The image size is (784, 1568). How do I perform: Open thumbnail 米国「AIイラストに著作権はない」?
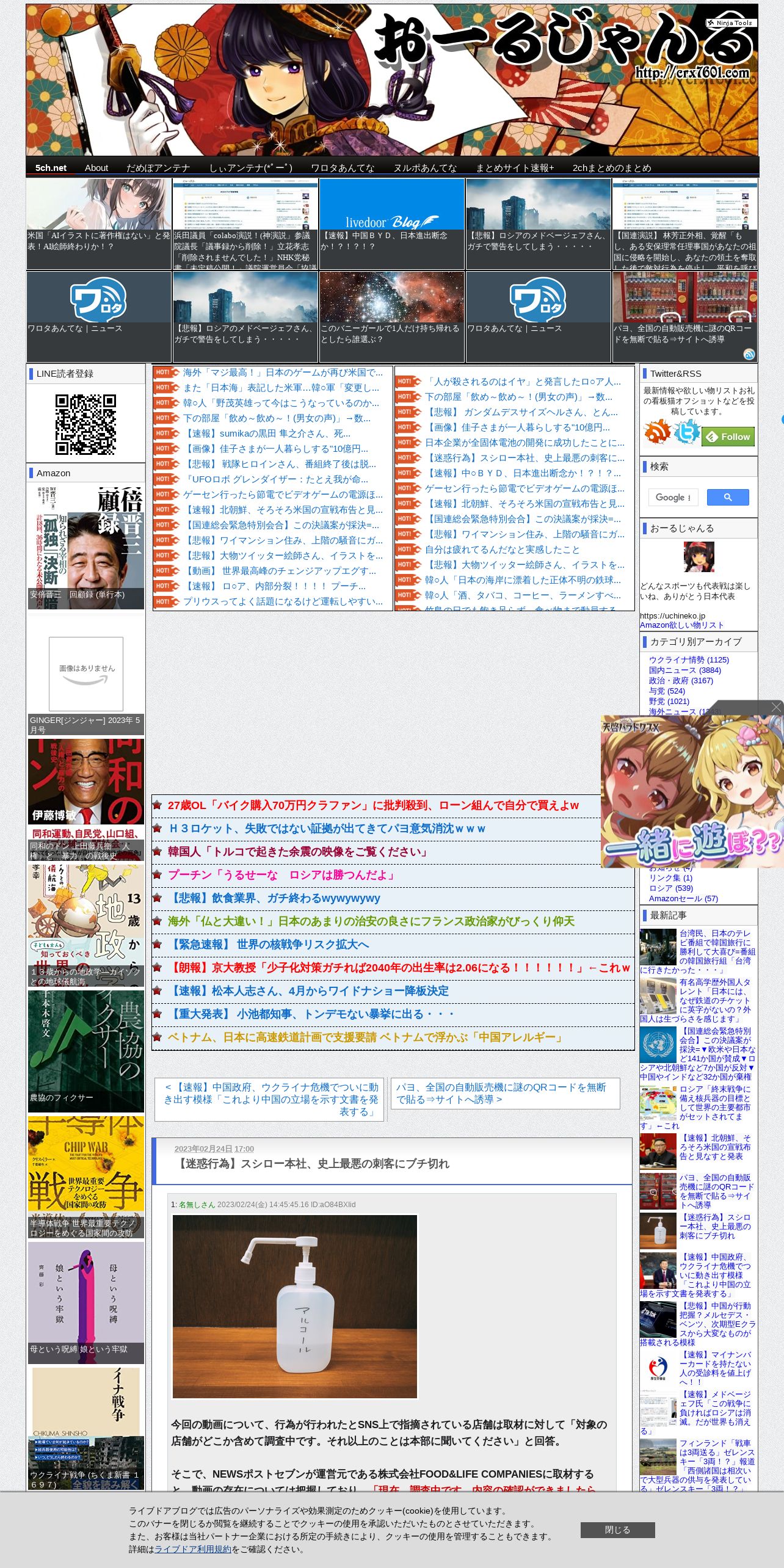pos(98,223)
